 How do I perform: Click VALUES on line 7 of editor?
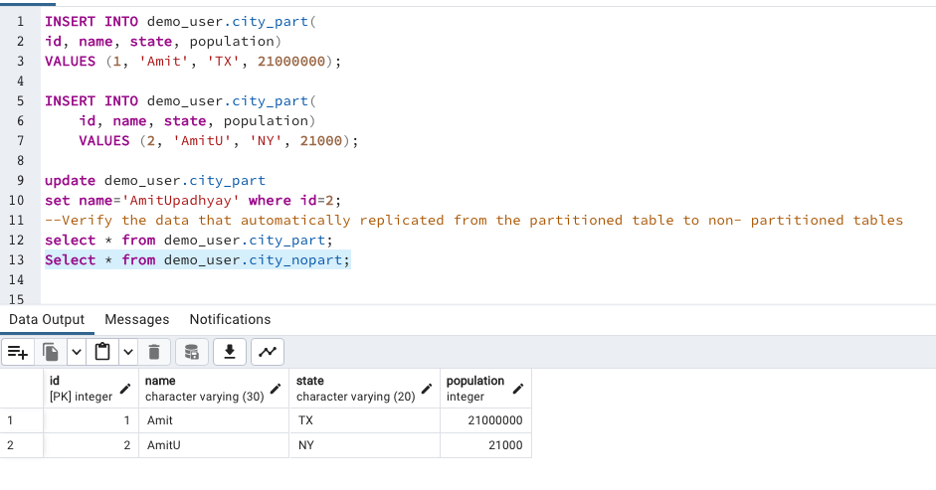pyautogui.click(x=104, y=141)
